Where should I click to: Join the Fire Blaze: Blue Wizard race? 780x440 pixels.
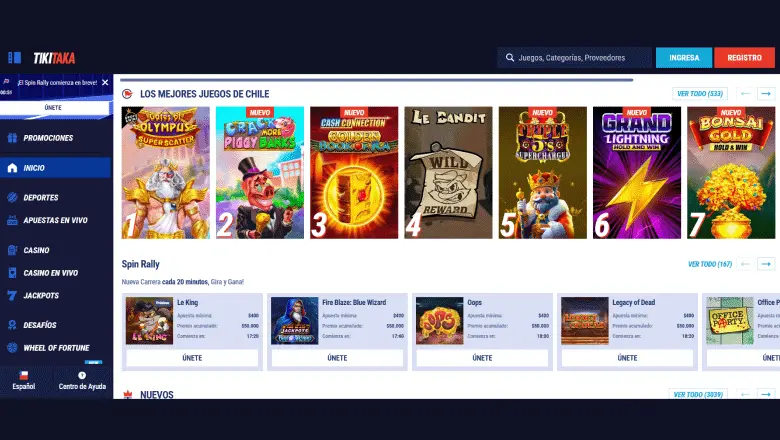337,358
